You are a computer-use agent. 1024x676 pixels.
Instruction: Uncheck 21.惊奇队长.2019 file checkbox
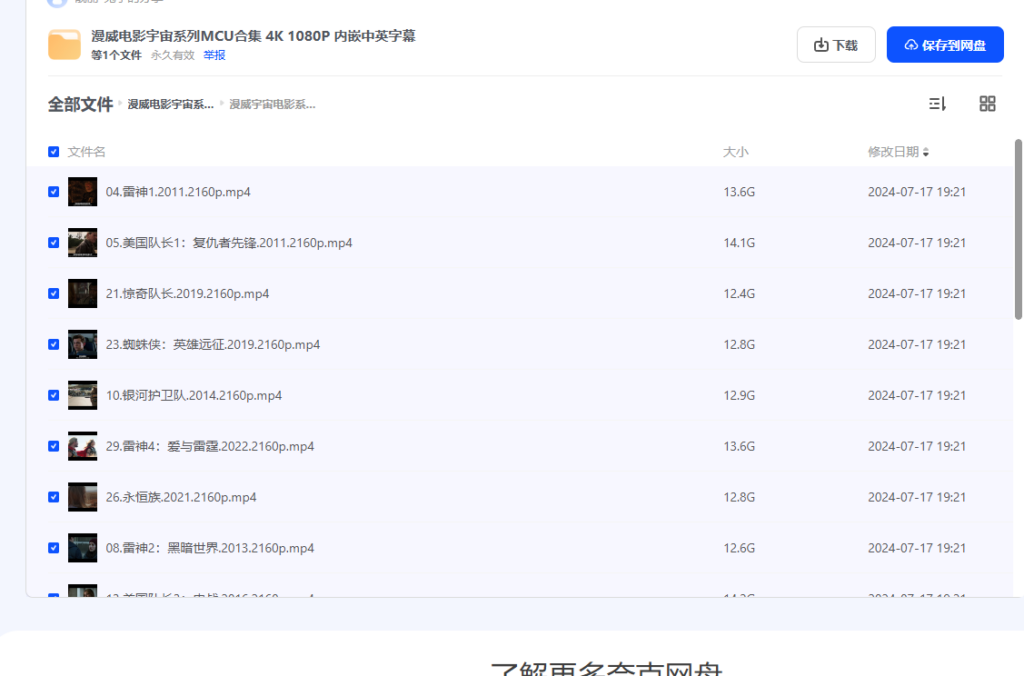(54, 294)
